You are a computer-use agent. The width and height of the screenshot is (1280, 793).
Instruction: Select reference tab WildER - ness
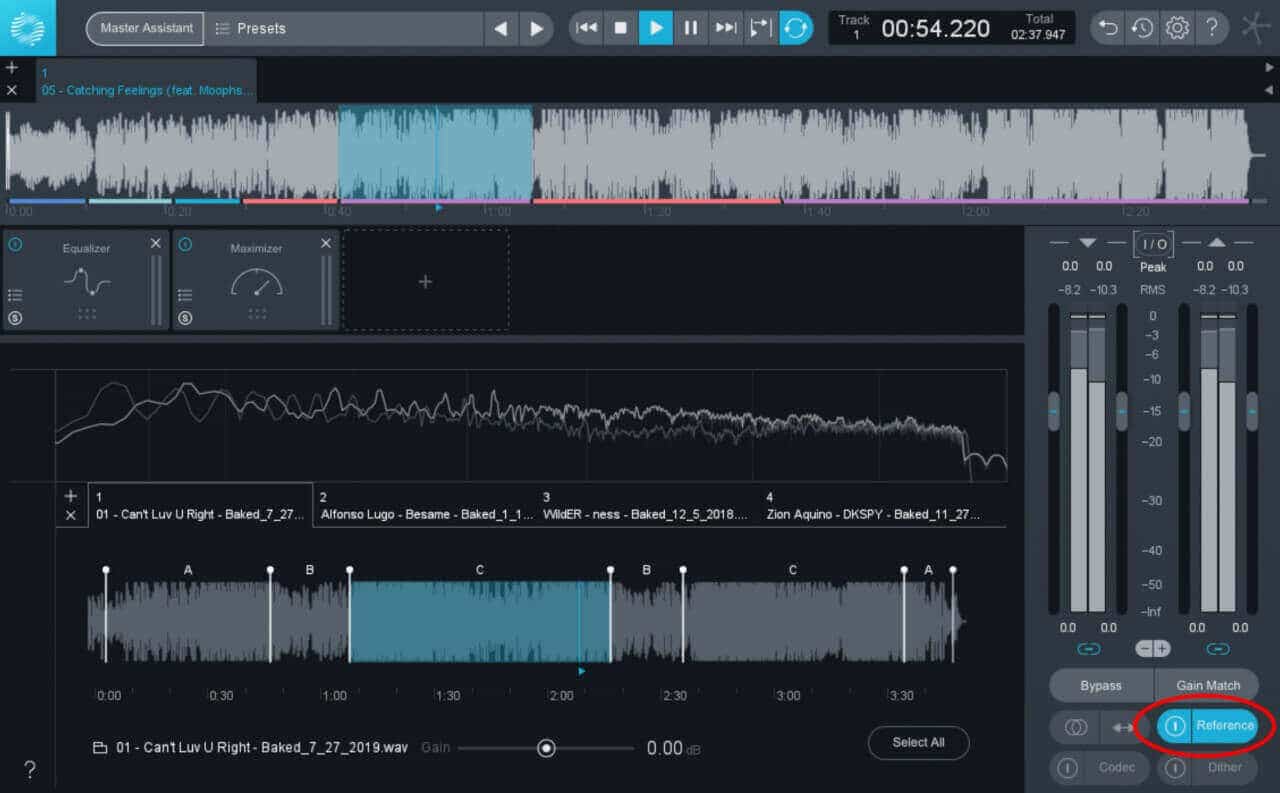pos(649,506)
